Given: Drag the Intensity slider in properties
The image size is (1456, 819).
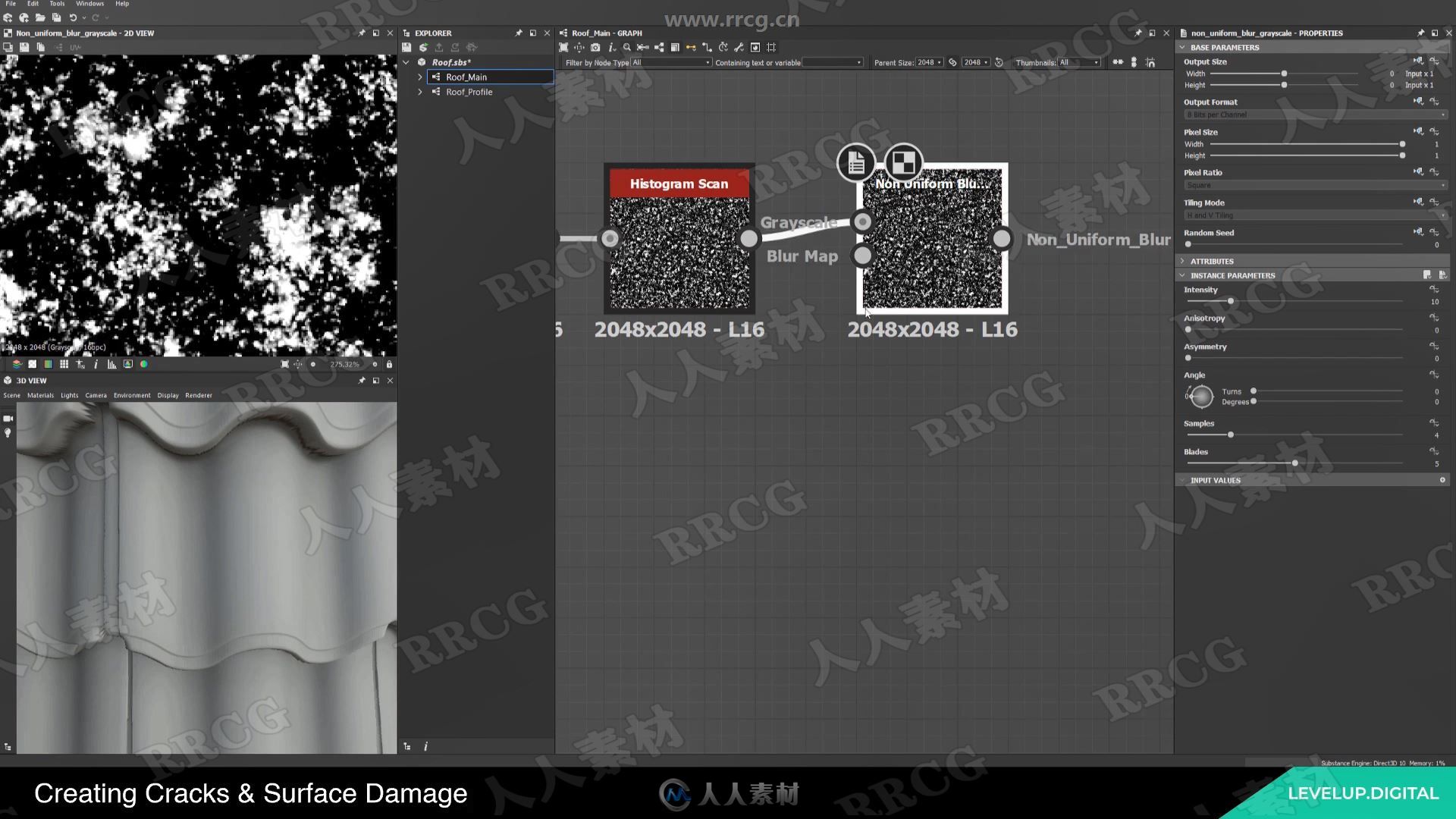Looking at the screenshot, I should pos(1229,302).
